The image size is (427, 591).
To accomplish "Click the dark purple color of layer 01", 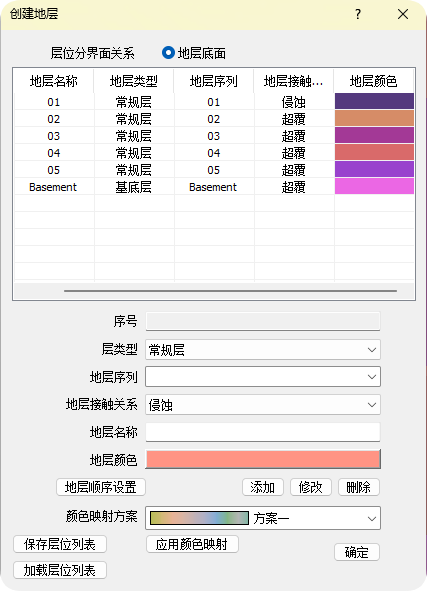I will (x=374, y=101).
